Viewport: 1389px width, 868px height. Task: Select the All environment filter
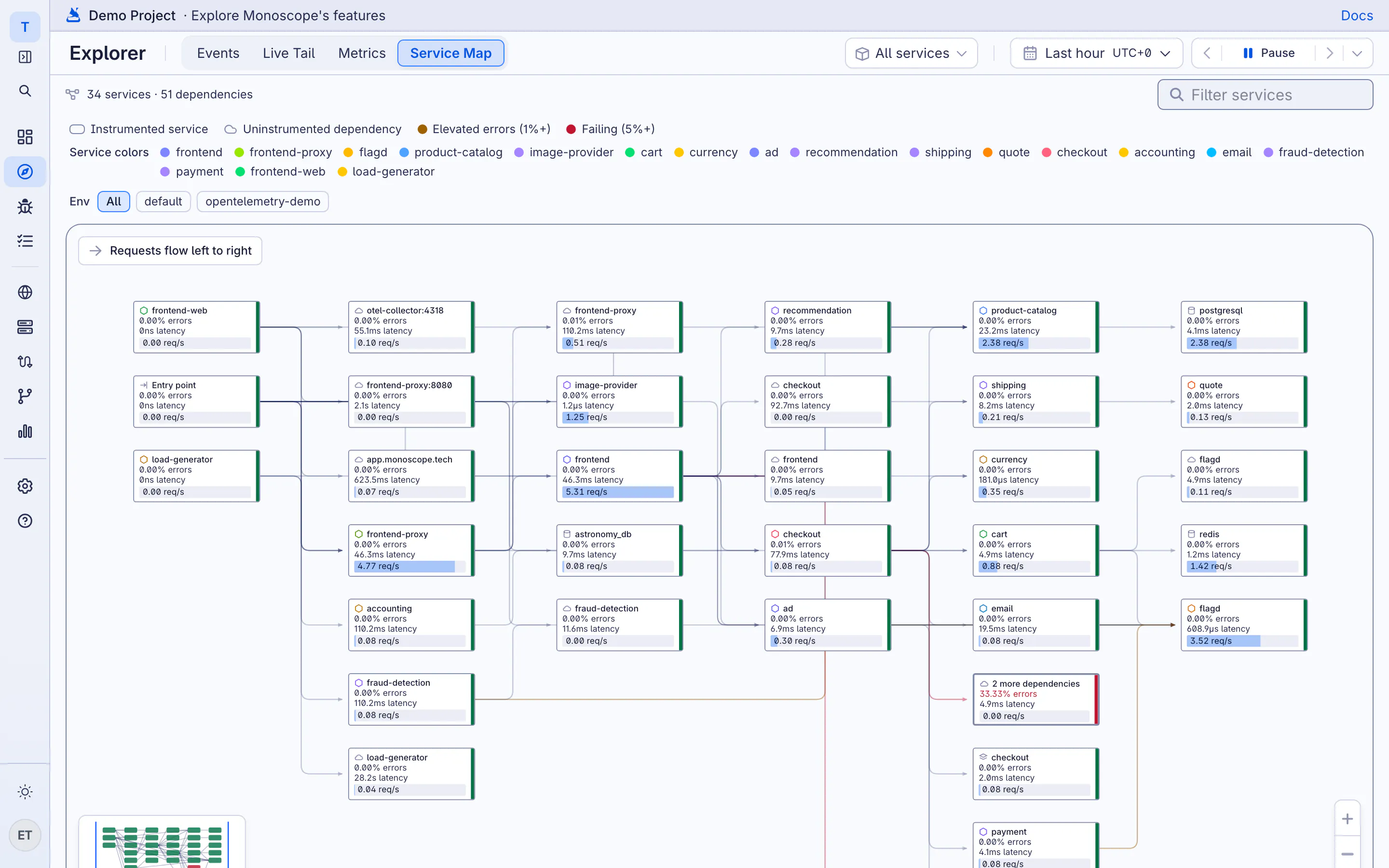[114, 202]
